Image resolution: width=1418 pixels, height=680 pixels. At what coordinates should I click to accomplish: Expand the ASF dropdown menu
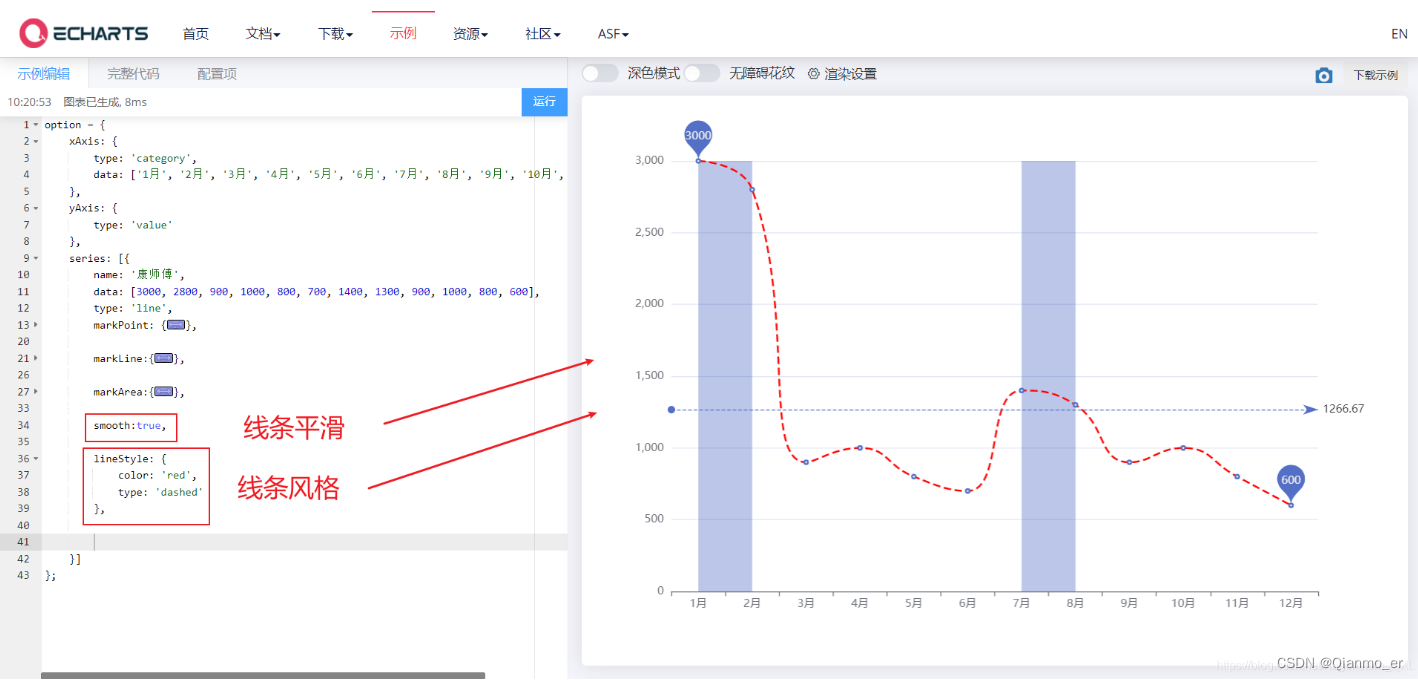coord(611,33)
